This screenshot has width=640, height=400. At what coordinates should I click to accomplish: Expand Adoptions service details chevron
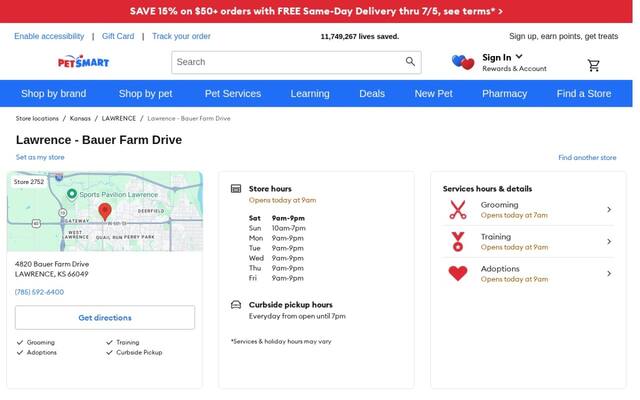coord(609,273)
